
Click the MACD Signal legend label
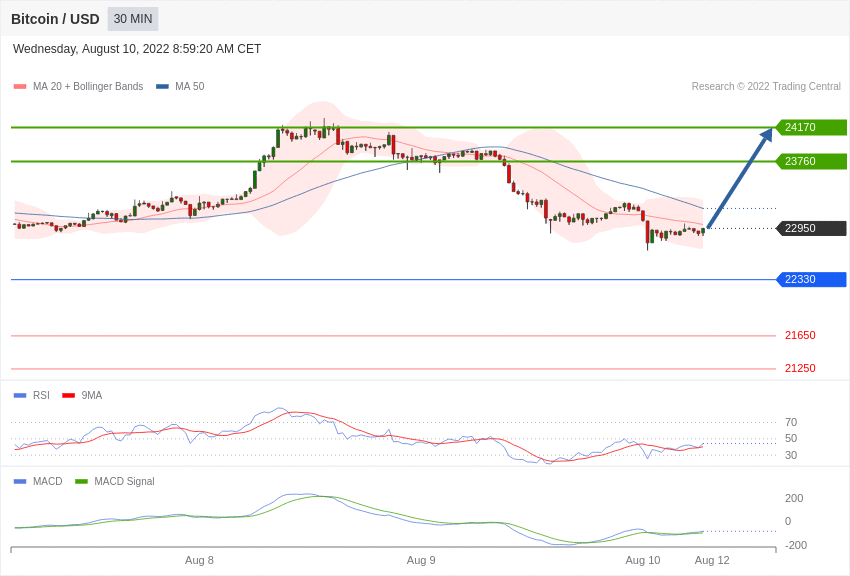pyautogui.click(x=124, y=481)
